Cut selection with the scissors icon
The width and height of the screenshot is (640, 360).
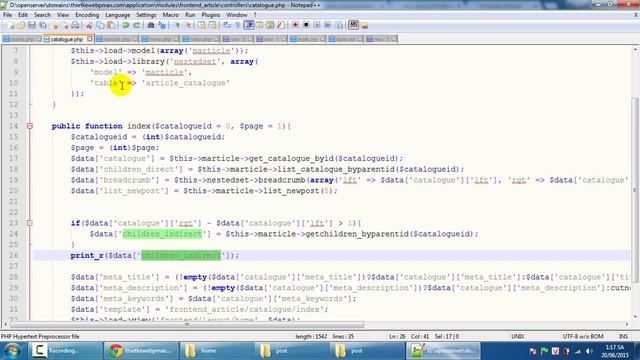[89, 25]
